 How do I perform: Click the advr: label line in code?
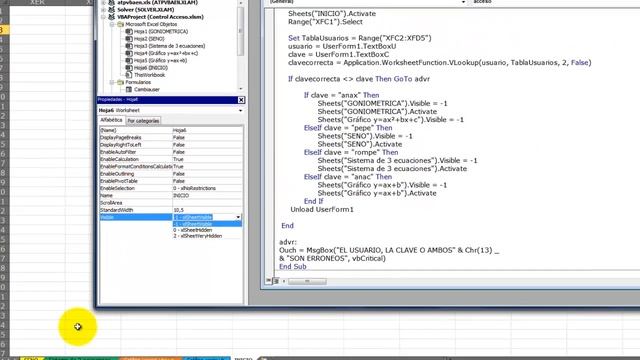click(288, 242)
